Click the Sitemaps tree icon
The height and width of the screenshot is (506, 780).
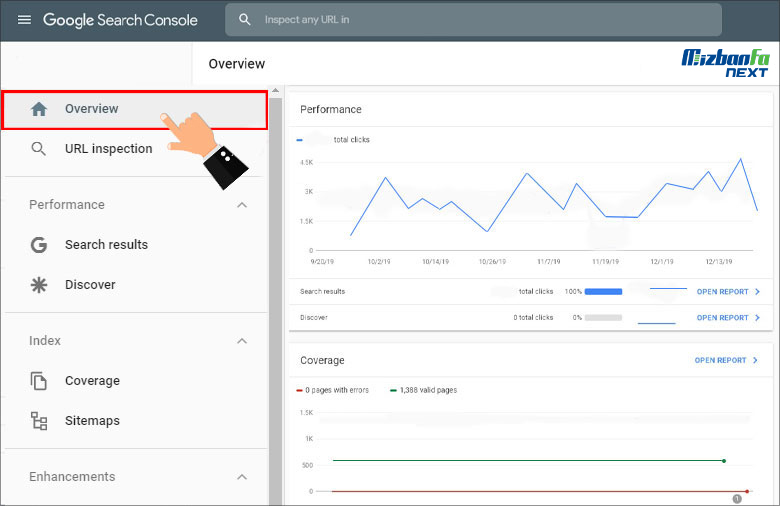[39, 421]
